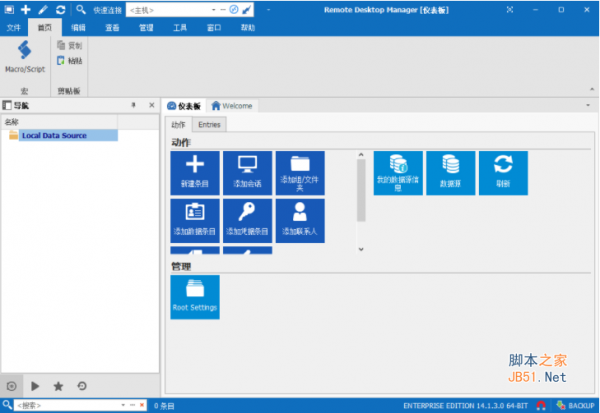600x413 pixels.
Task: Click the 新建条目 plus tile
Action: pos(195,173)
